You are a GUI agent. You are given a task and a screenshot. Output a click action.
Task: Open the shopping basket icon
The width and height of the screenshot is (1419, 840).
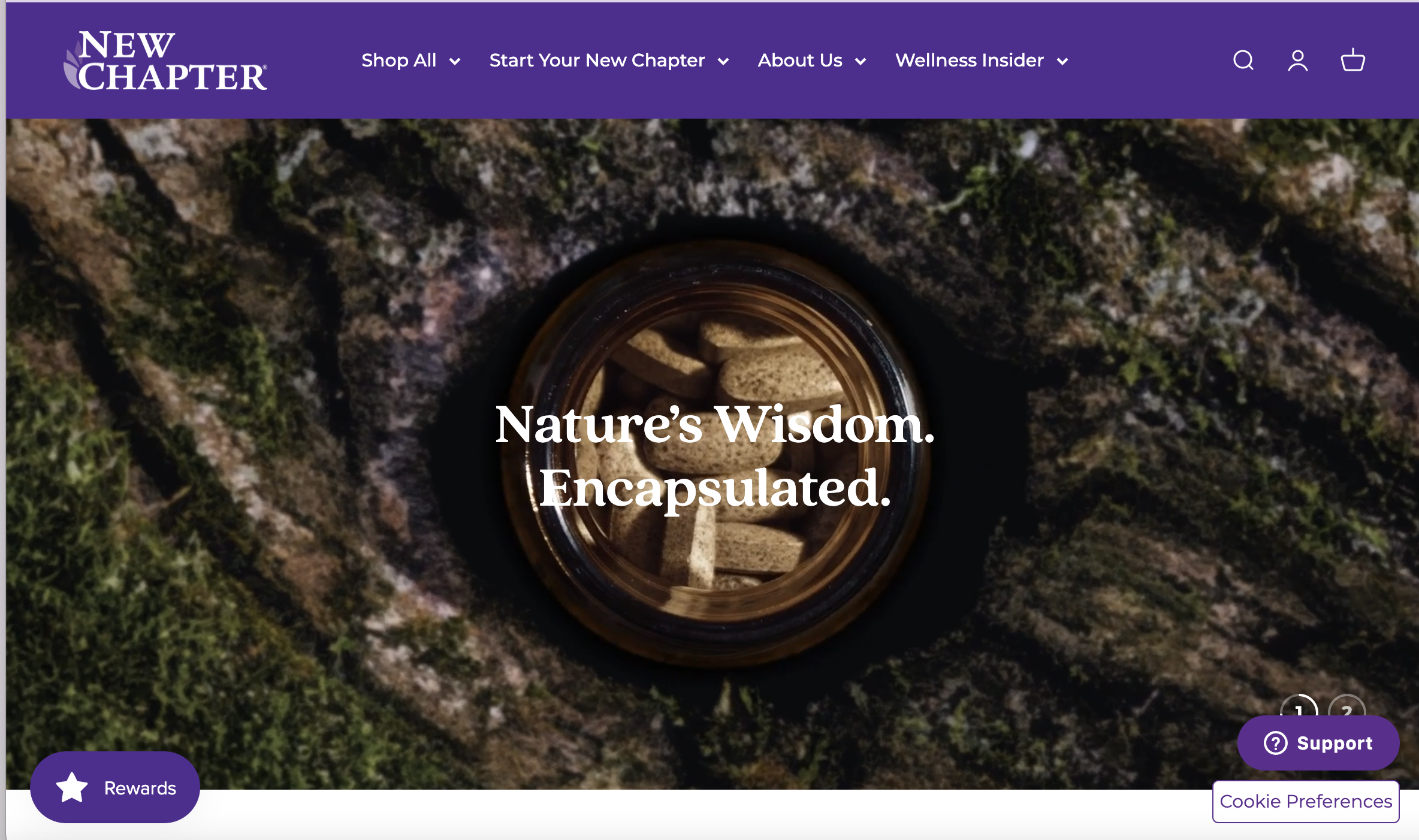coord(1352,60)
